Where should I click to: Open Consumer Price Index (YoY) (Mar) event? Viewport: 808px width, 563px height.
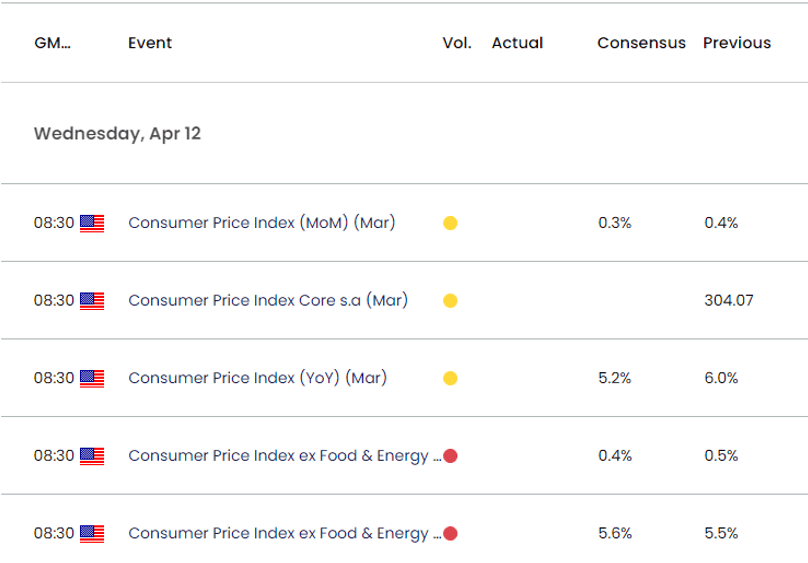point(258,378)
